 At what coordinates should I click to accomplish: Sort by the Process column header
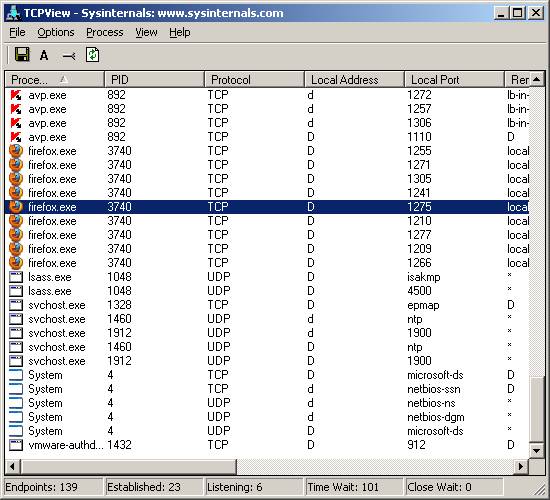click(x=55, y=80)
